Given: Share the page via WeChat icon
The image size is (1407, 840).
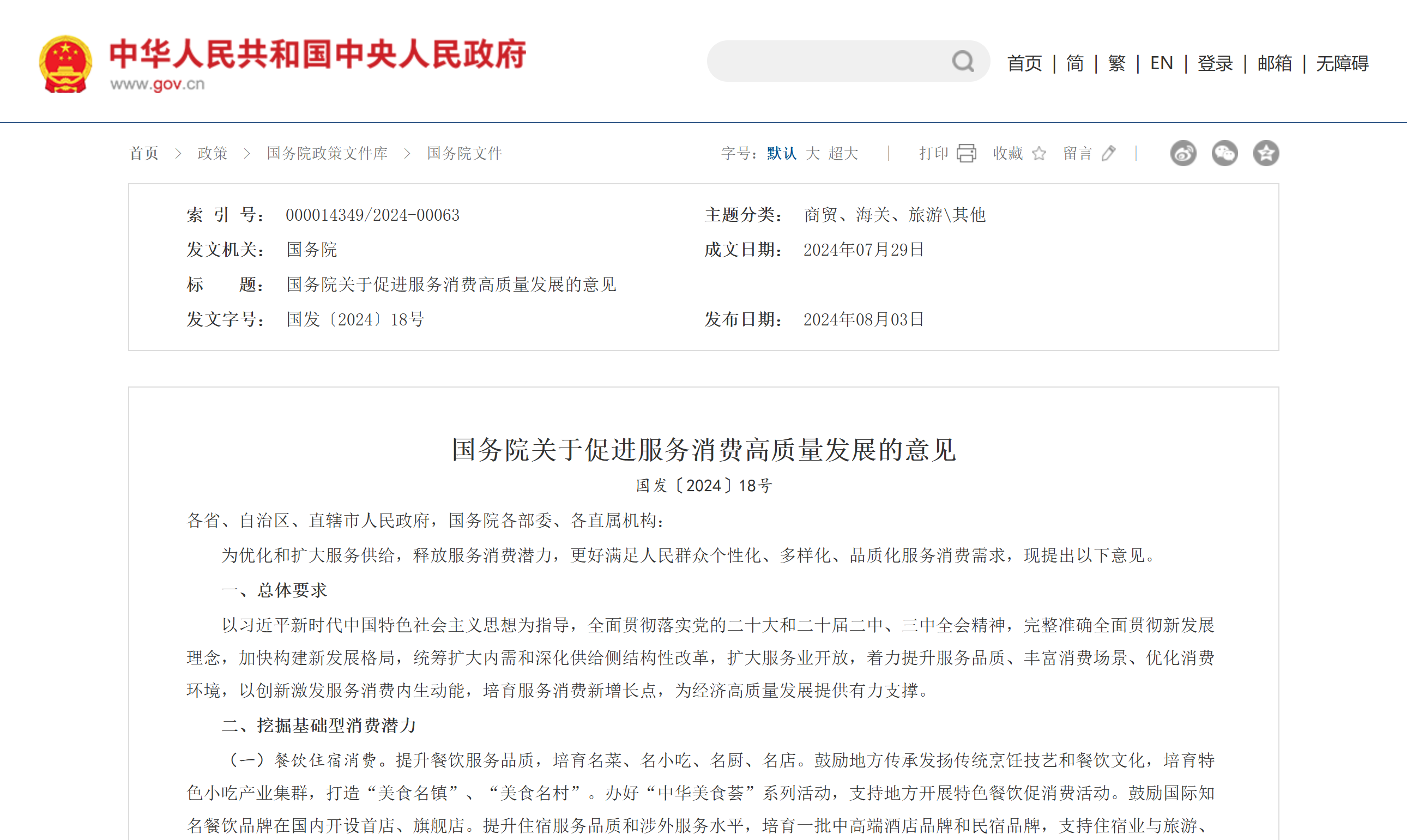Looking at the screenshot, I should [1225, 153].
